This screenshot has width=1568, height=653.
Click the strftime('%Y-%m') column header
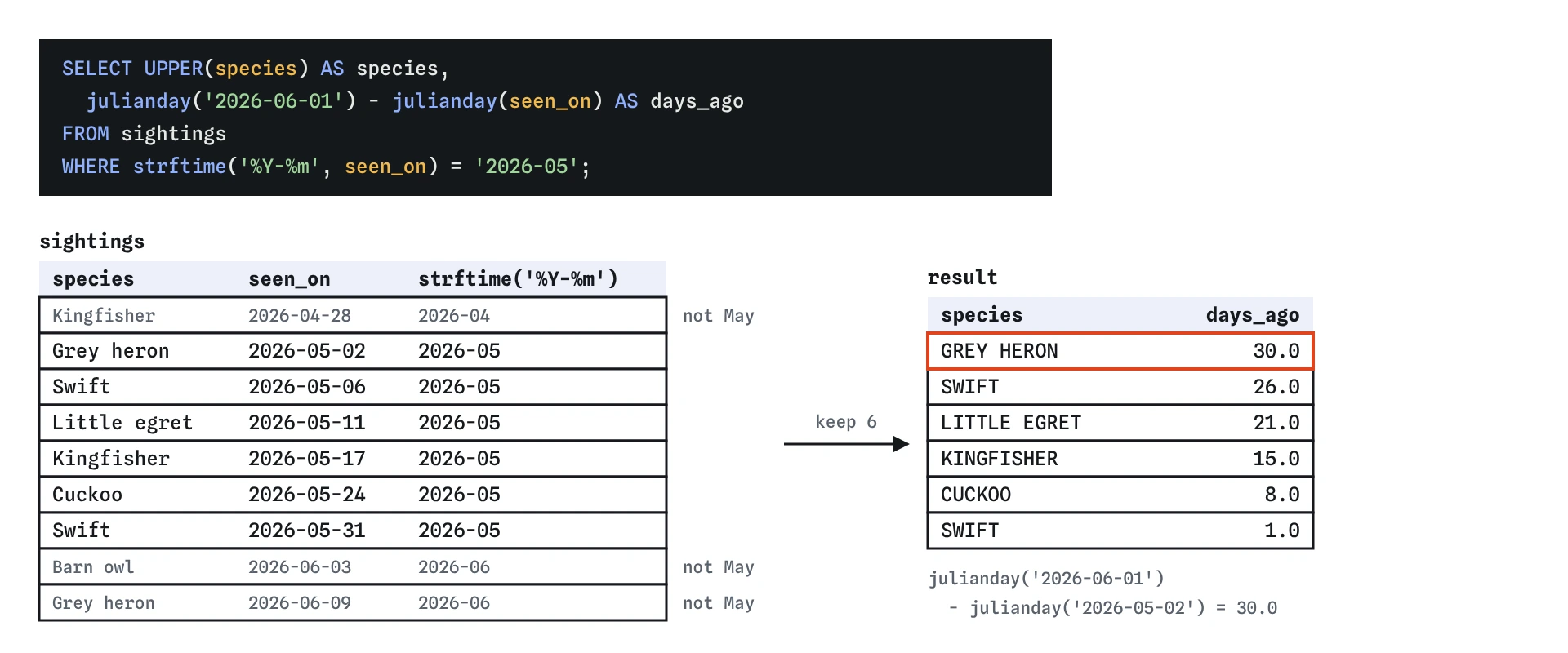[518, 279]
